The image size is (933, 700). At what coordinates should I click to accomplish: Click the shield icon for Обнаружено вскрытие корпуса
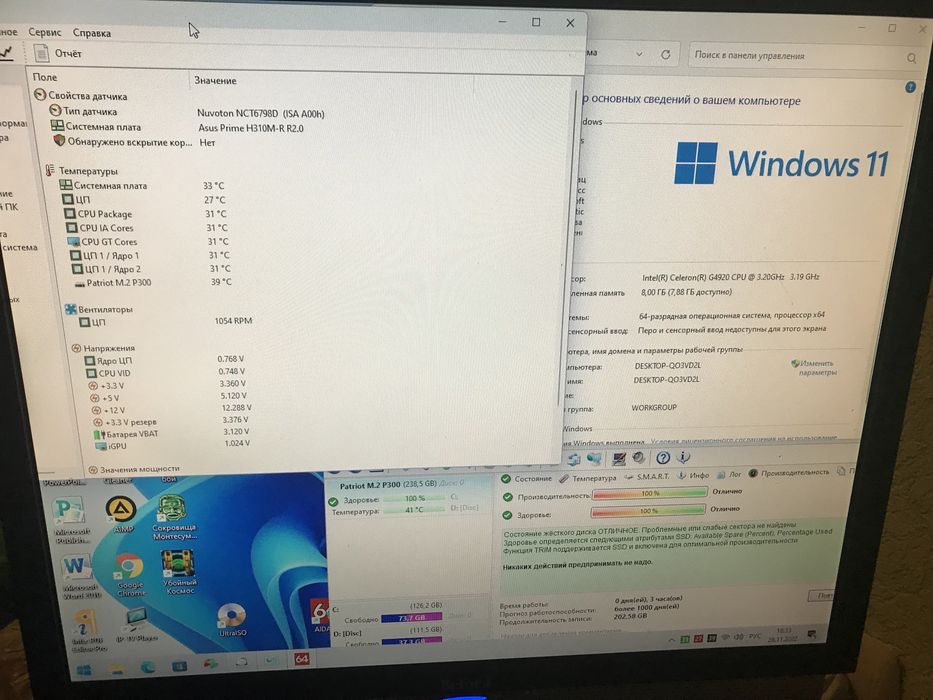(x=59, y=140)
